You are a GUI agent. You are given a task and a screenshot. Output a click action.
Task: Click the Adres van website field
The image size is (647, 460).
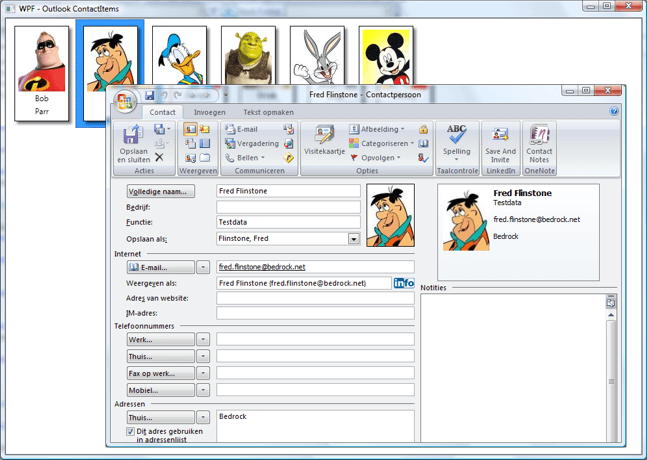[315, 298]
